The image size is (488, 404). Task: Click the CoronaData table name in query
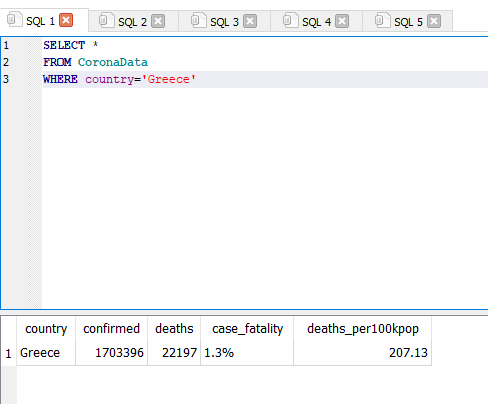click(113, 62)
